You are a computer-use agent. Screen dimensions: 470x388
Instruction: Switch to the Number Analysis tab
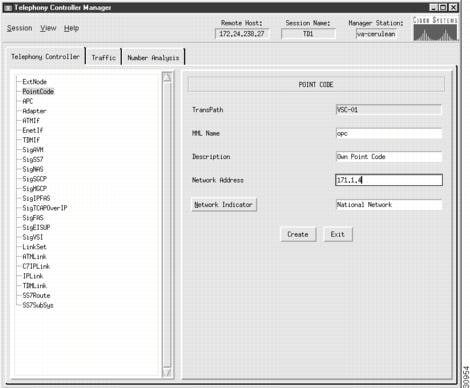pyautogui.click(x=153, y=58)
